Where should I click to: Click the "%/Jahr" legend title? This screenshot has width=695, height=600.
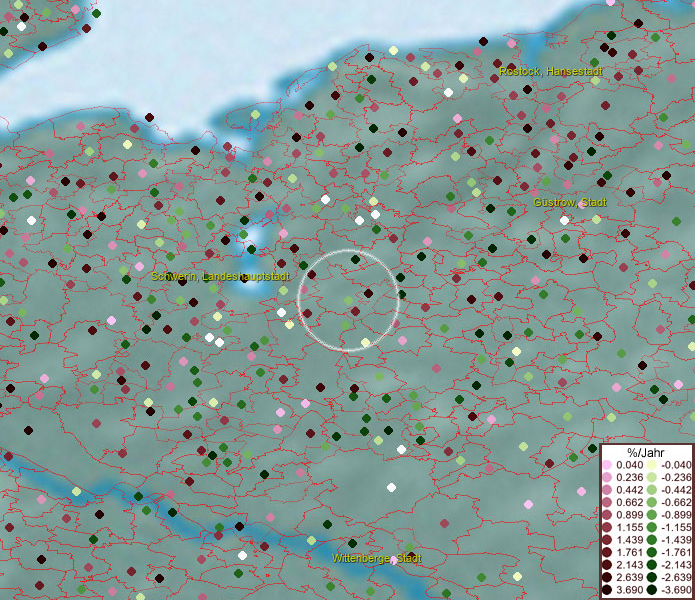646,452
